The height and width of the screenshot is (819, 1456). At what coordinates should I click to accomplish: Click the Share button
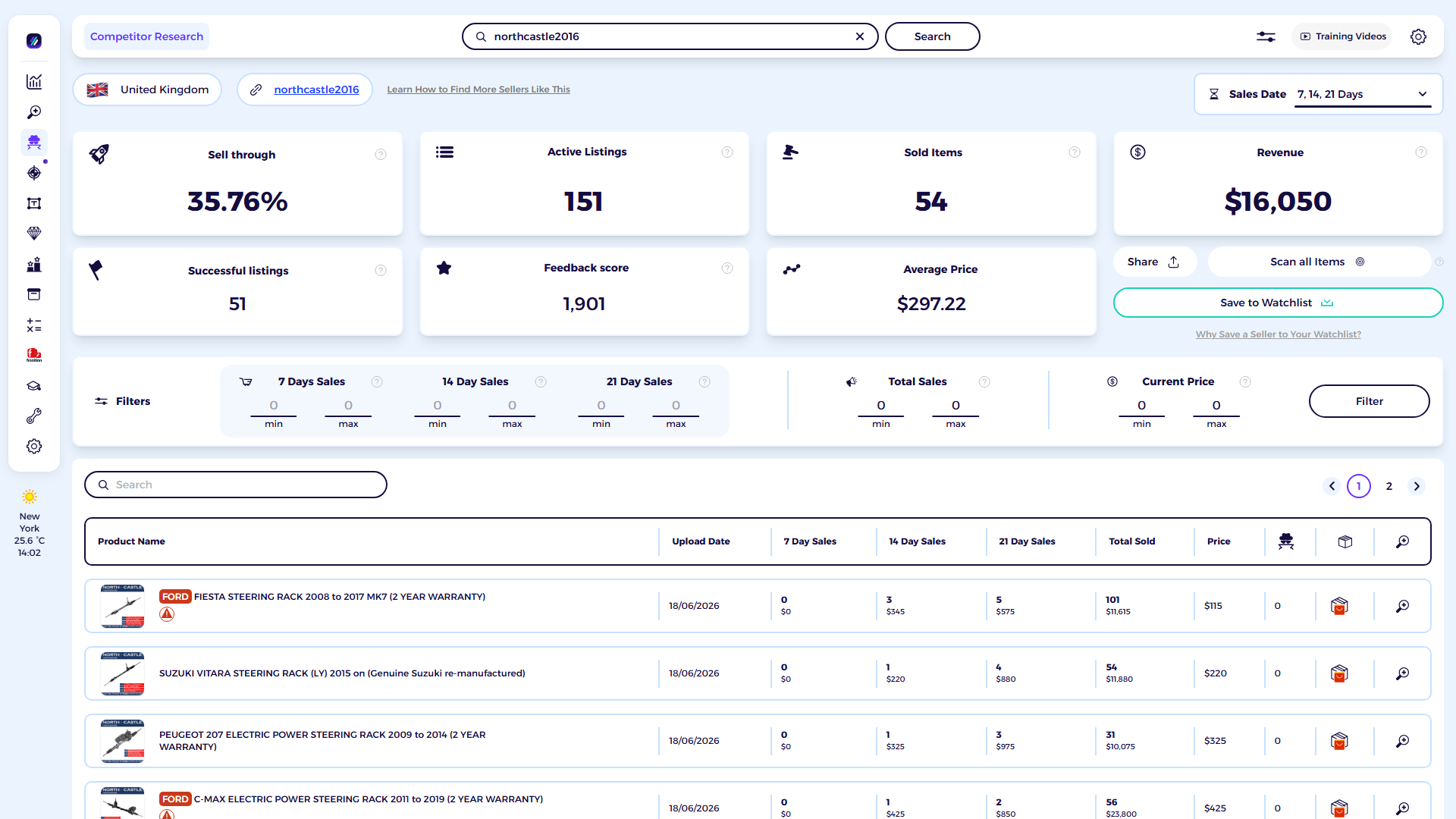1154,262
